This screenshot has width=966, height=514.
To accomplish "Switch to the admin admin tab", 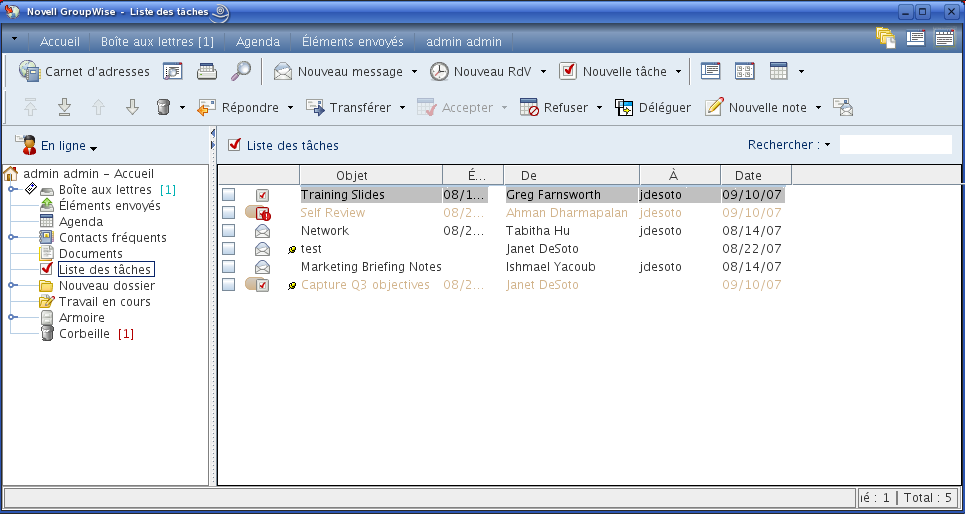I will tap(464, 42).
